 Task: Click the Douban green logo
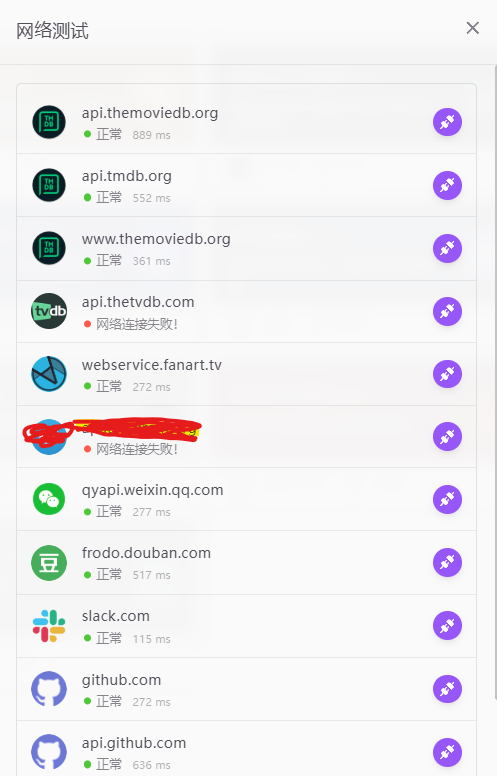[x=49, y=563]
